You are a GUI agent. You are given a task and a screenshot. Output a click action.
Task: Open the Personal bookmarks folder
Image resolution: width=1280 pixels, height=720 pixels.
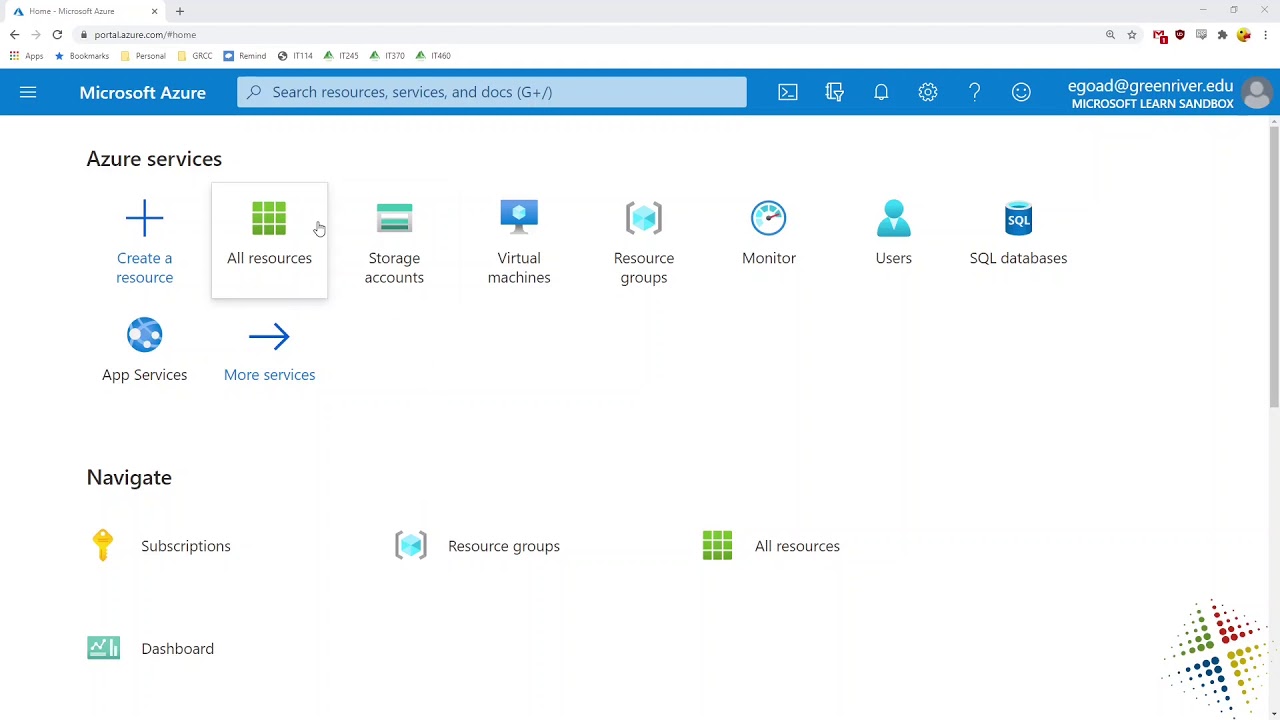(x=143, y=56)
